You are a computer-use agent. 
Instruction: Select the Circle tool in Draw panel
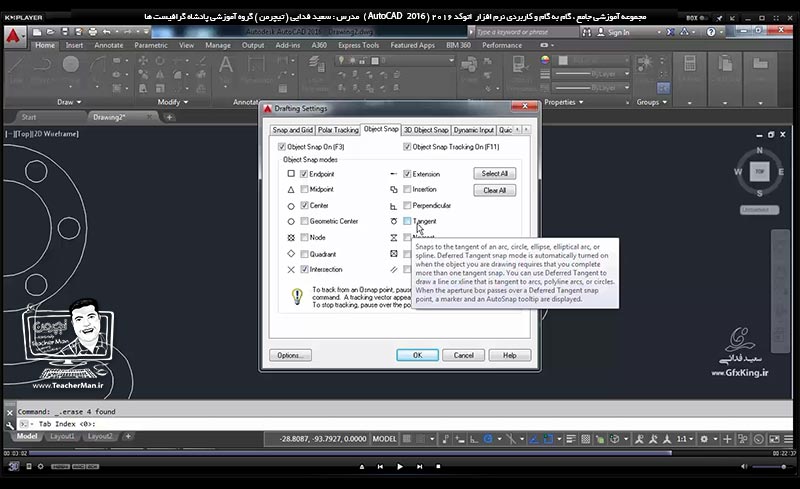coord(70,64)
